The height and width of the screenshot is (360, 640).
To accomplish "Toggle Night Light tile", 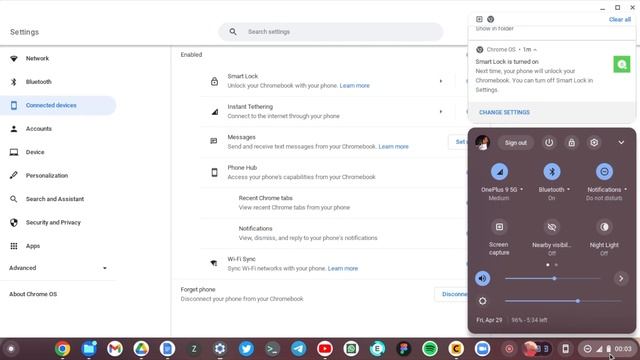I will pos(604,227).
